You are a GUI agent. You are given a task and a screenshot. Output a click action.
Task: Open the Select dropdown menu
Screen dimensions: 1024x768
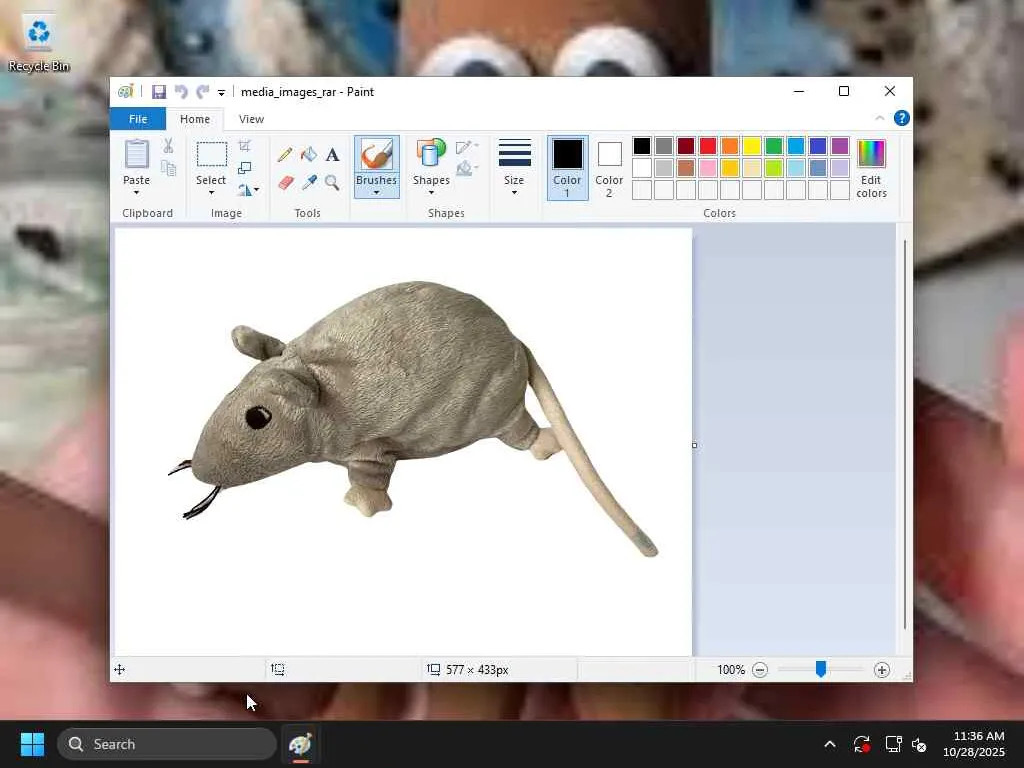[211, 191]
